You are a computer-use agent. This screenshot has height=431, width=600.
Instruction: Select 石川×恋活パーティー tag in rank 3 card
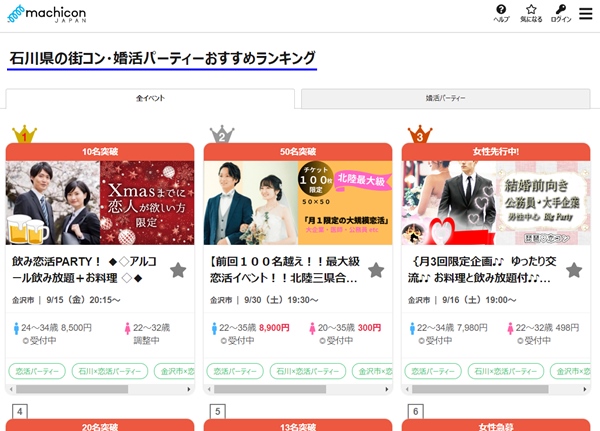[506, 371]
